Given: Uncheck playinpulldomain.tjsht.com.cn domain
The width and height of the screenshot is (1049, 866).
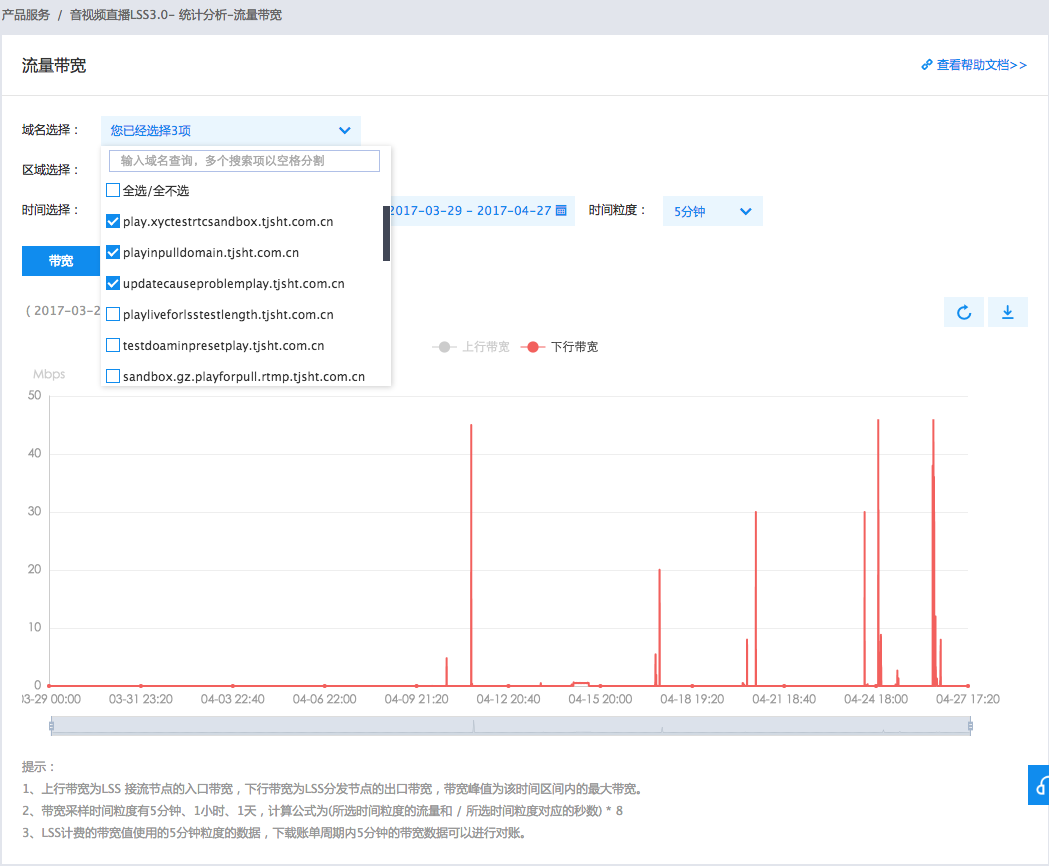Looking at the screenshot, I should click(x=113, y=252).
